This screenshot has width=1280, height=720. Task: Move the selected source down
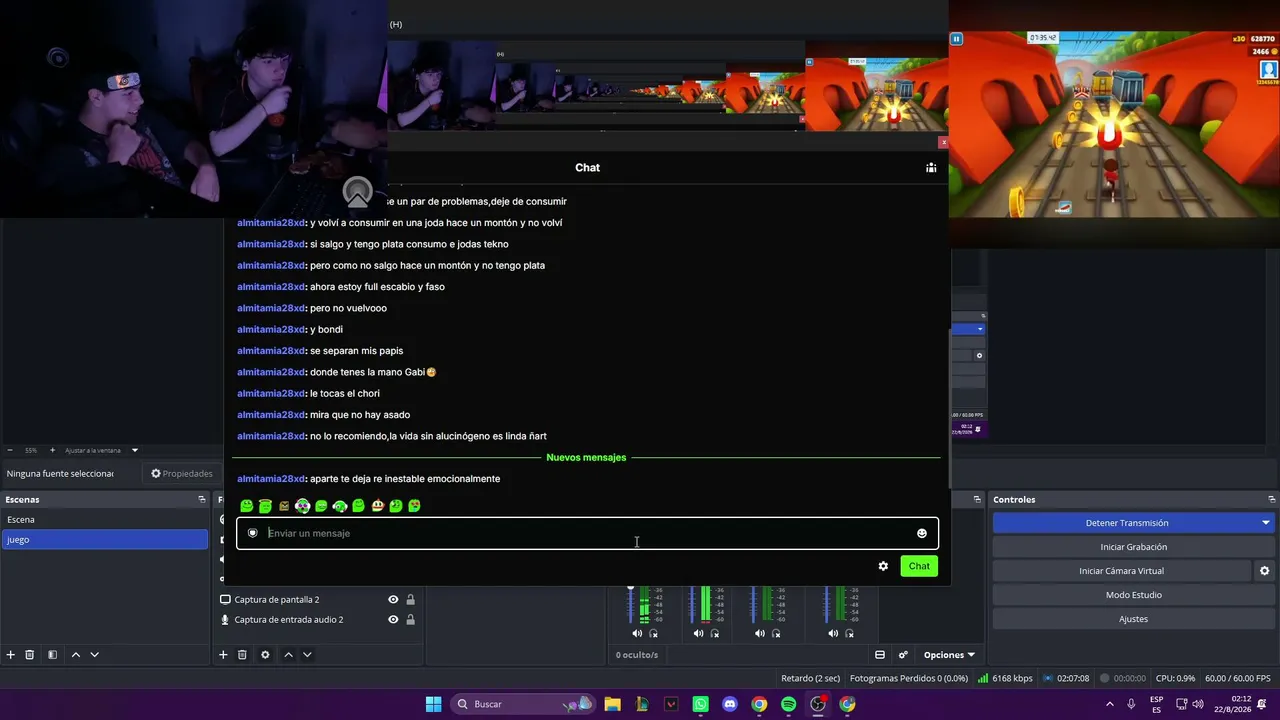307,655
